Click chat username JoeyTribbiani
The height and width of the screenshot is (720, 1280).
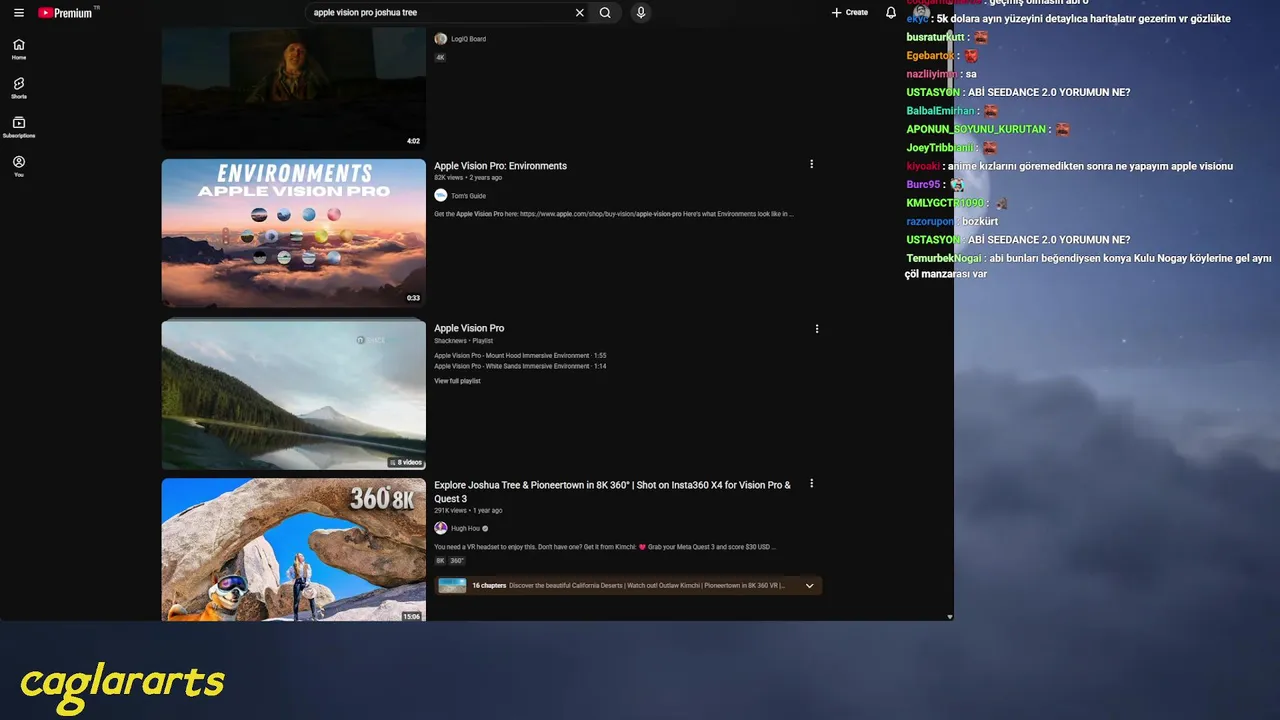(x=940, y=148)
